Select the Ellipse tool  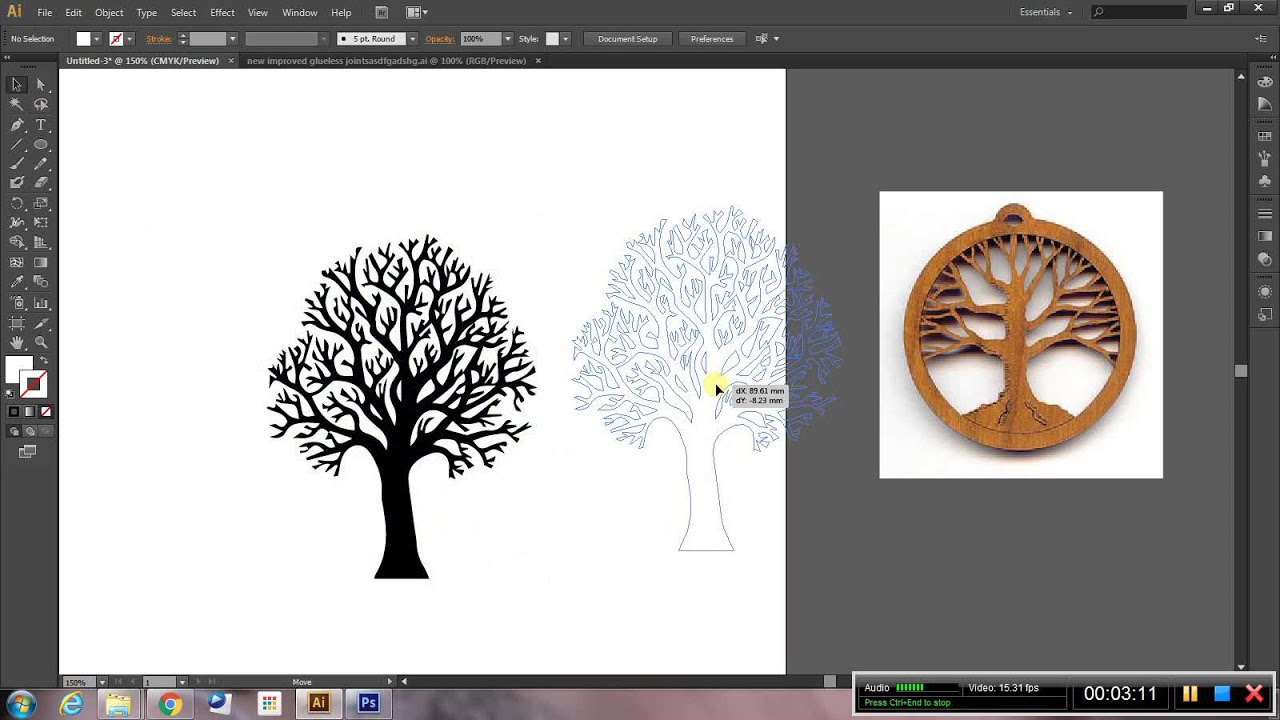[41, 145]
